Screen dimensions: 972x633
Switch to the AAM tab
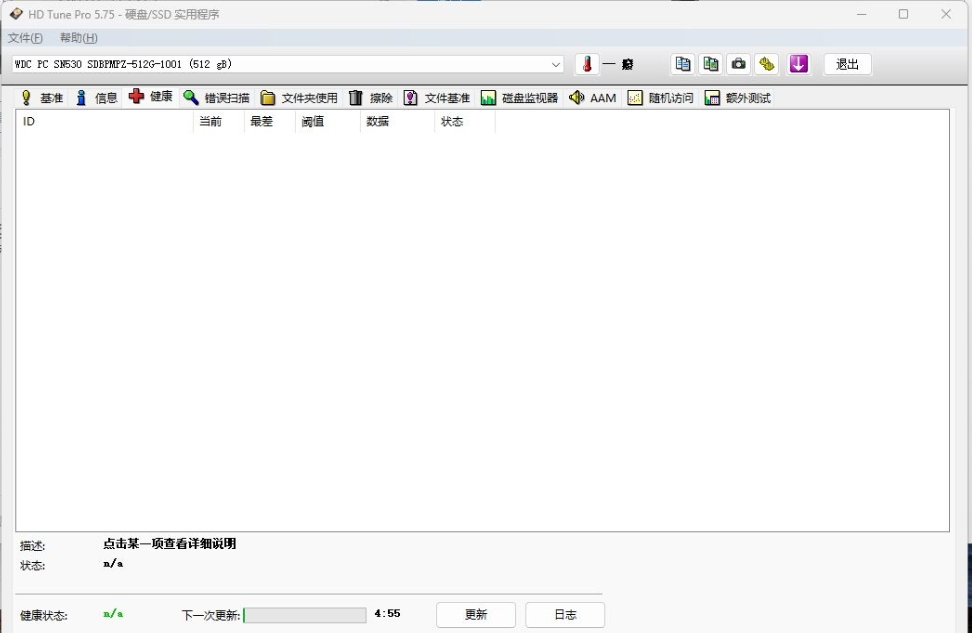pos(593,98)
